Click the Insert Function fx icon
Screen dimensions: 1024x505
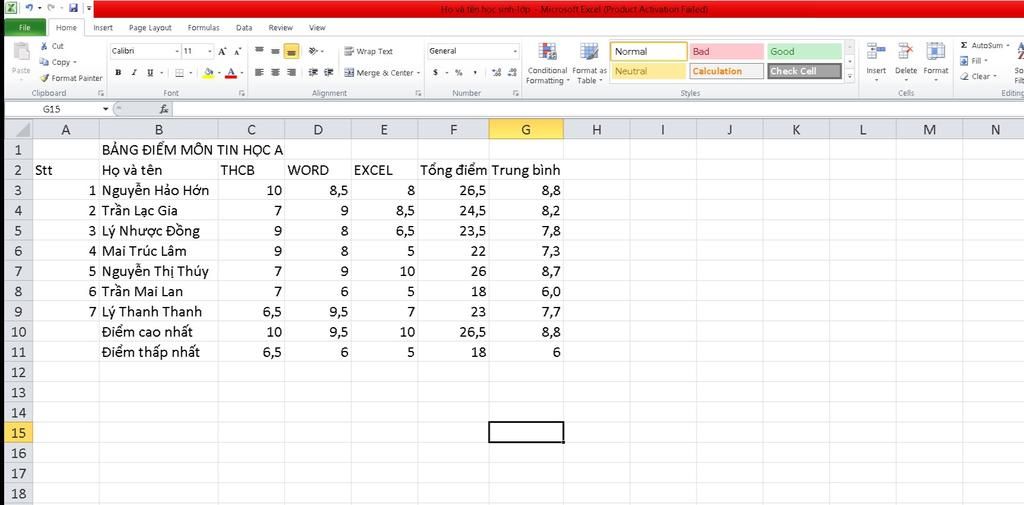click(164, 109)
